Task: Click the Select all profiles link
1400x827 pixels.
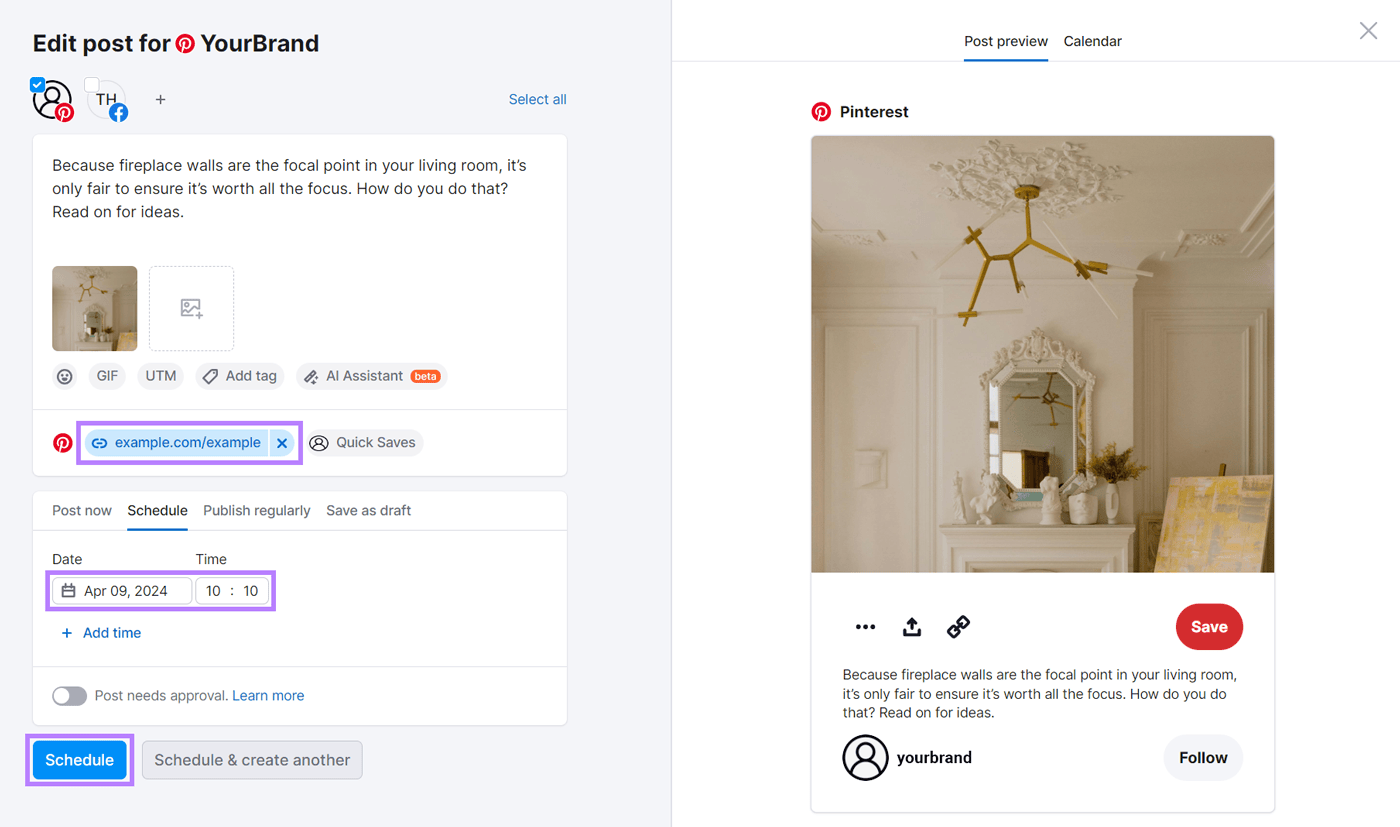Action: pyautogui.click(x=537, y=99)
